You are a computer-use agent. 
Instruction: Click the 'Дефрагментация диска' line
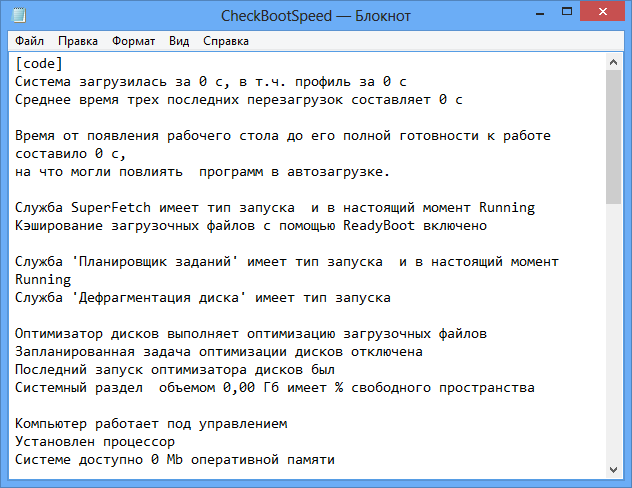point(203,298)
